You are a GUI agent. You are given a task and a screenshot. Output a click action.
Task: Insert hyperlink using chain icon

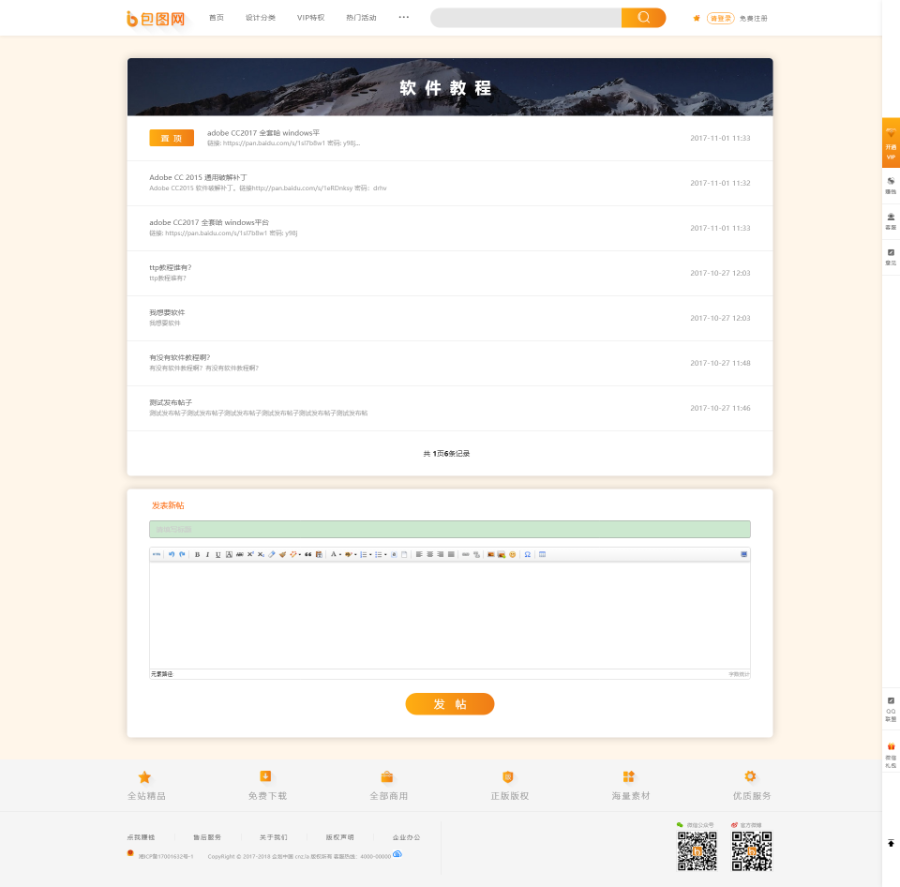[x=465, y=555]
